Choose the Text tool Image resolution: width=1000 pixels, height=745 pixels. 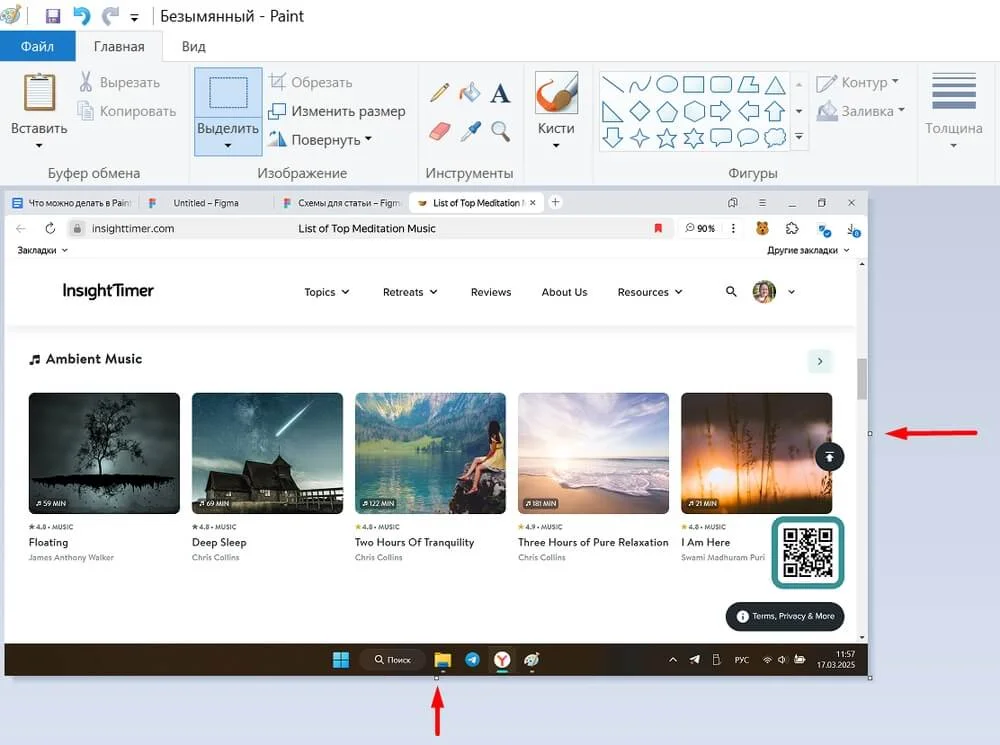pos(500,94)
